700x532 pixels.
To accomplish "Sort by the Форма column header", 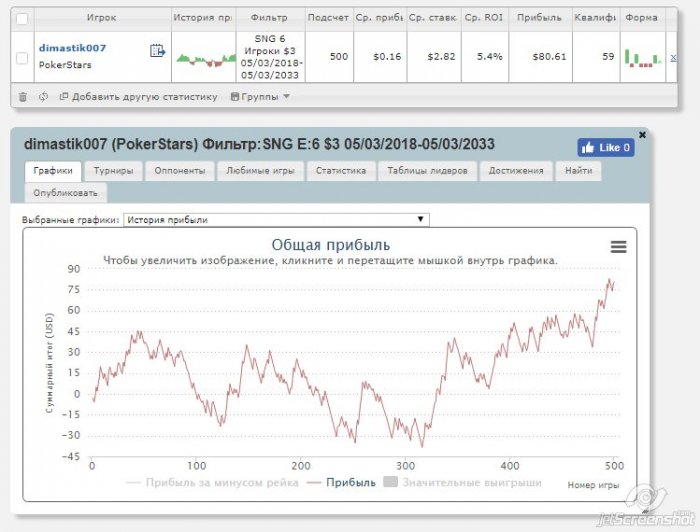I will pyautogui.click(x=642, y=18).
